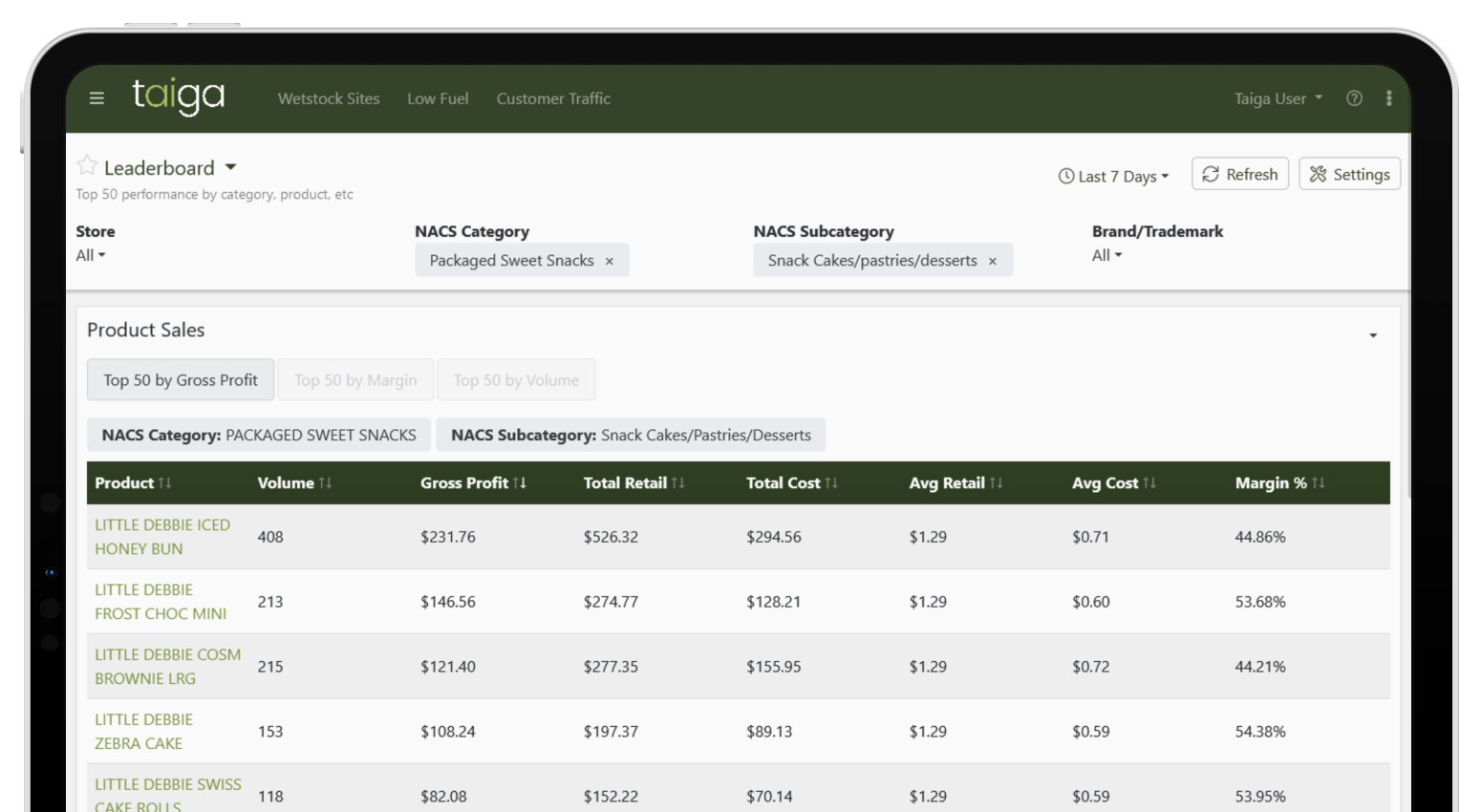Screen dimensions: 1481x812
Task: Sort by the Margin % column arrows
Action: point(1319,483)
